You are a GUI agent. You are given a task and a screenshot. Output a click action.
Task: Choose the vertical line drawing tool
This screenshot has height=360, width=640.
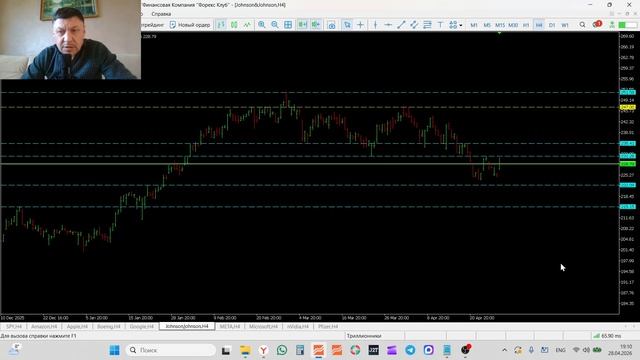pyautogui.click(x=375, y=25)
